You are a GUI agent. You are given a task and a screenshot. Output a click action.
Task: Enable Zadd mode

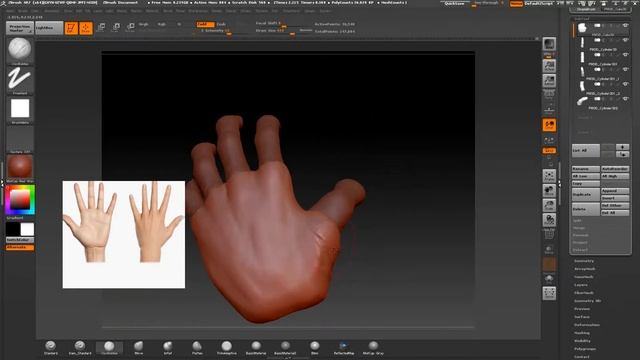tap(205, 24)
